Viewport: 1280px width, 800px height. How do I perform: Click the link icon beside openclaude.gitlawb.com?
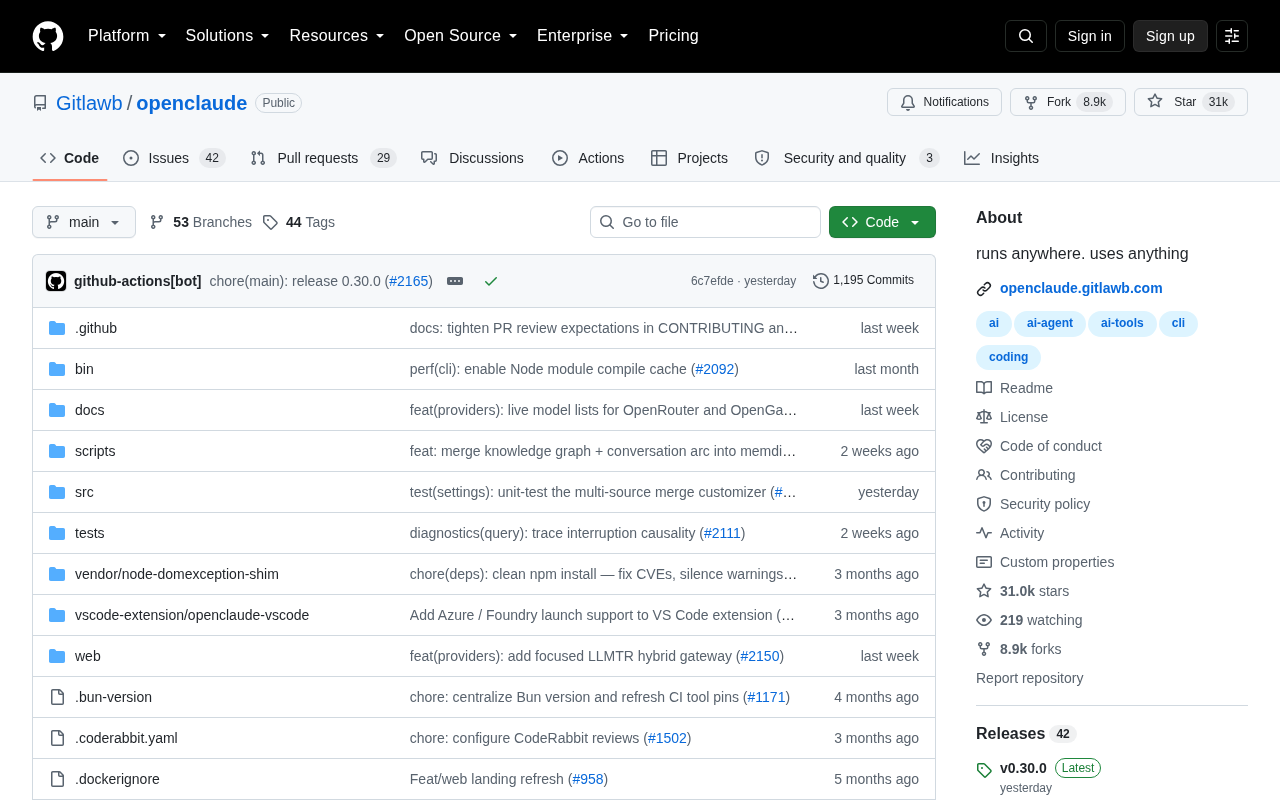pos(984,288)
